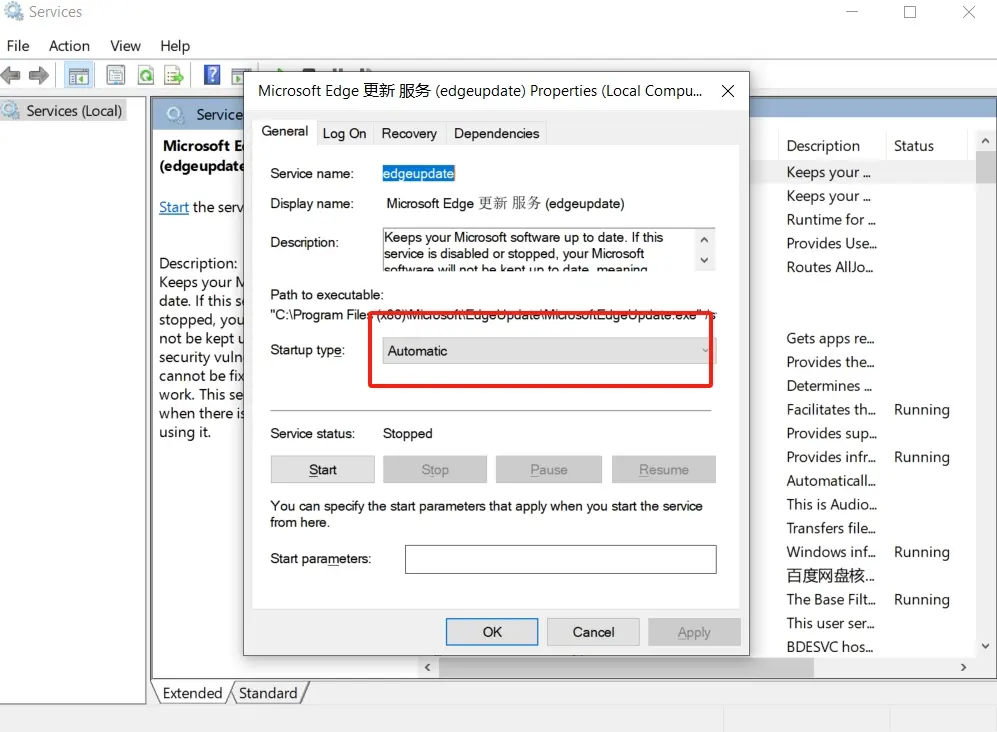Switch to the Log On tab
Image resolution: width=997 pixels, height=732 pixels.
click(x=344, y=134)
